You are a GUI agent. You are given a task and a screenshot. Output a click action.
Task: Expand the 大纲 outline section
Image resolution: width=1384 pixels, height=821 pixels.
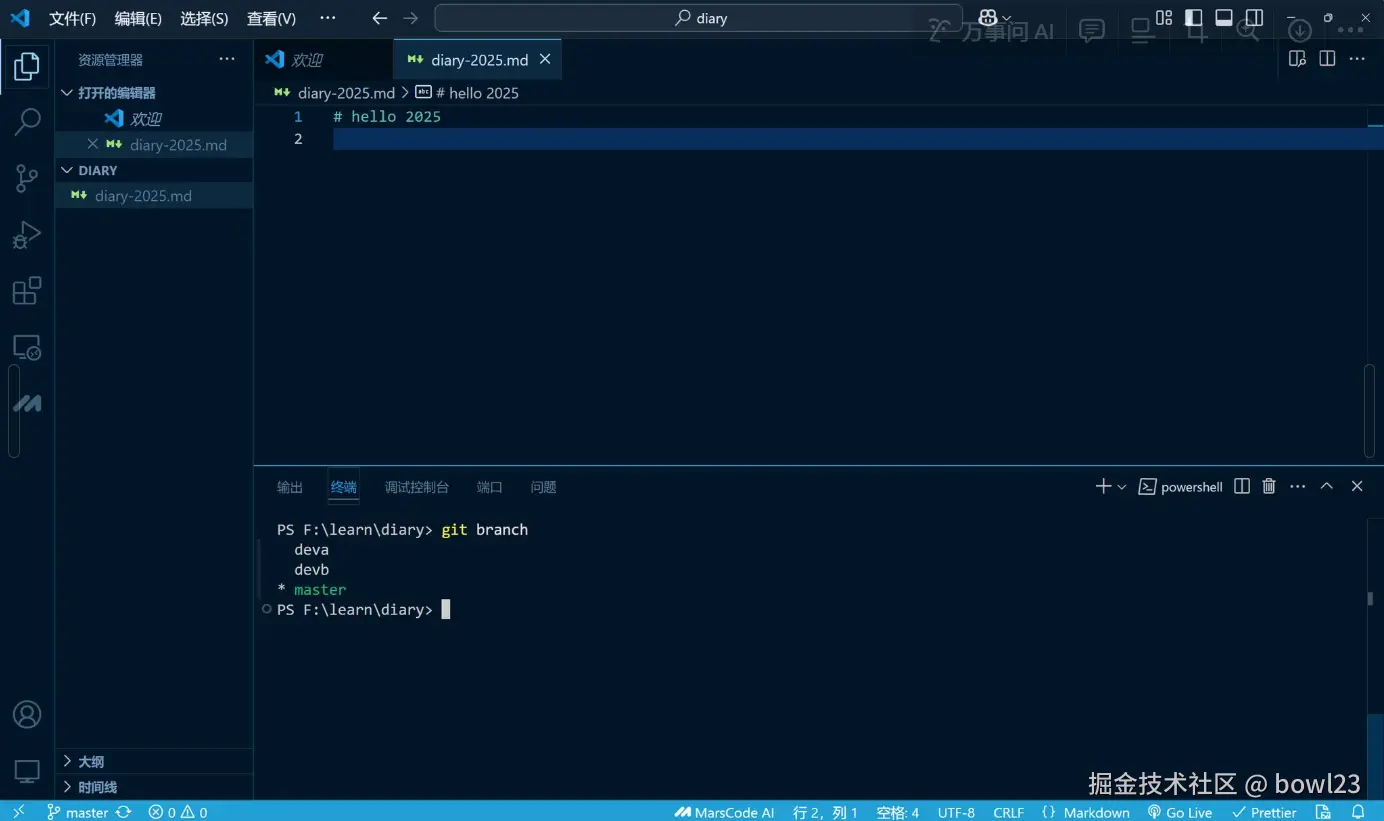(x=83, y=761)
